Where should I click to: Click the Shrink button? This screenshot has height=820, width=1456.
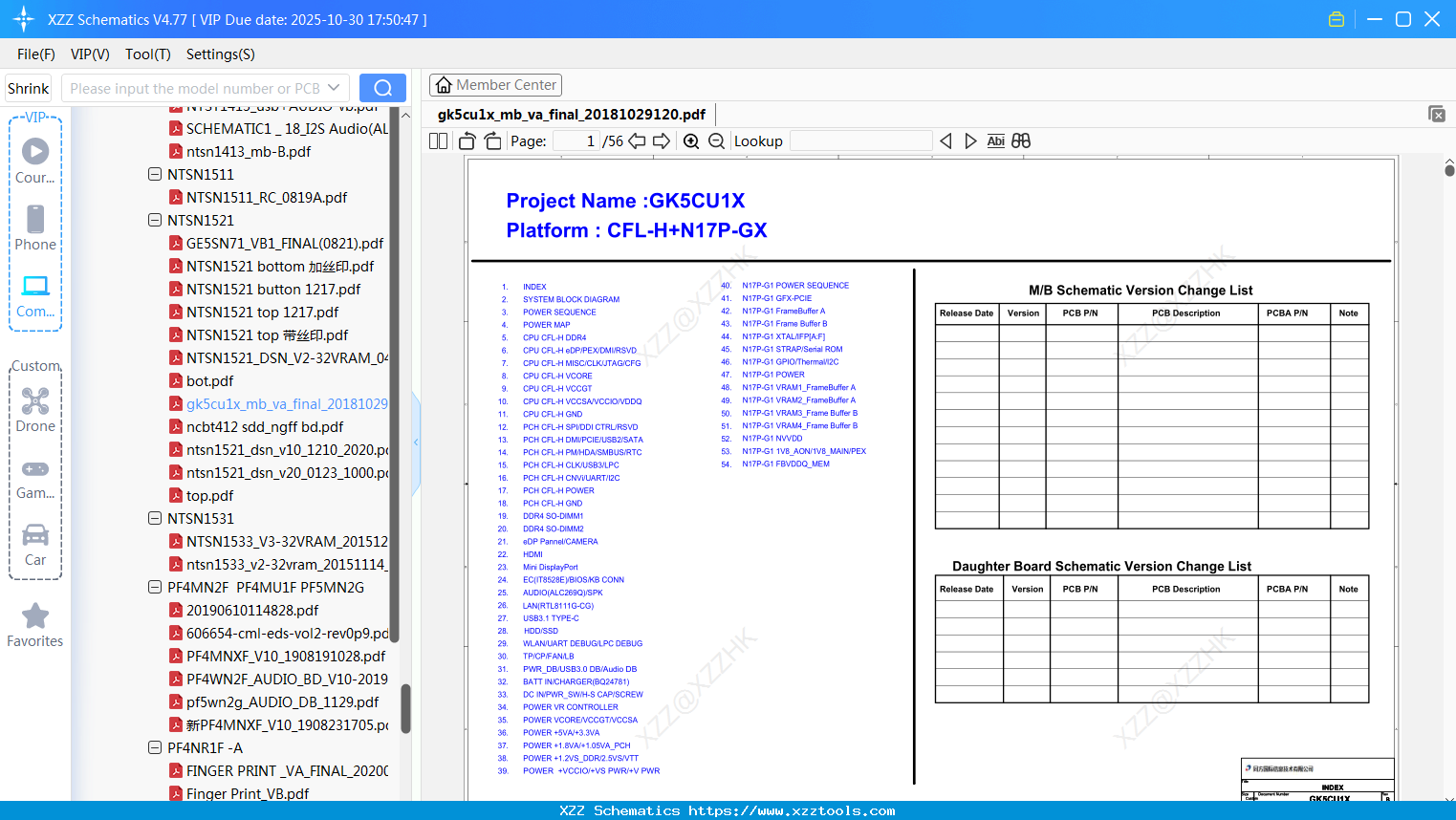pos(28,88)
